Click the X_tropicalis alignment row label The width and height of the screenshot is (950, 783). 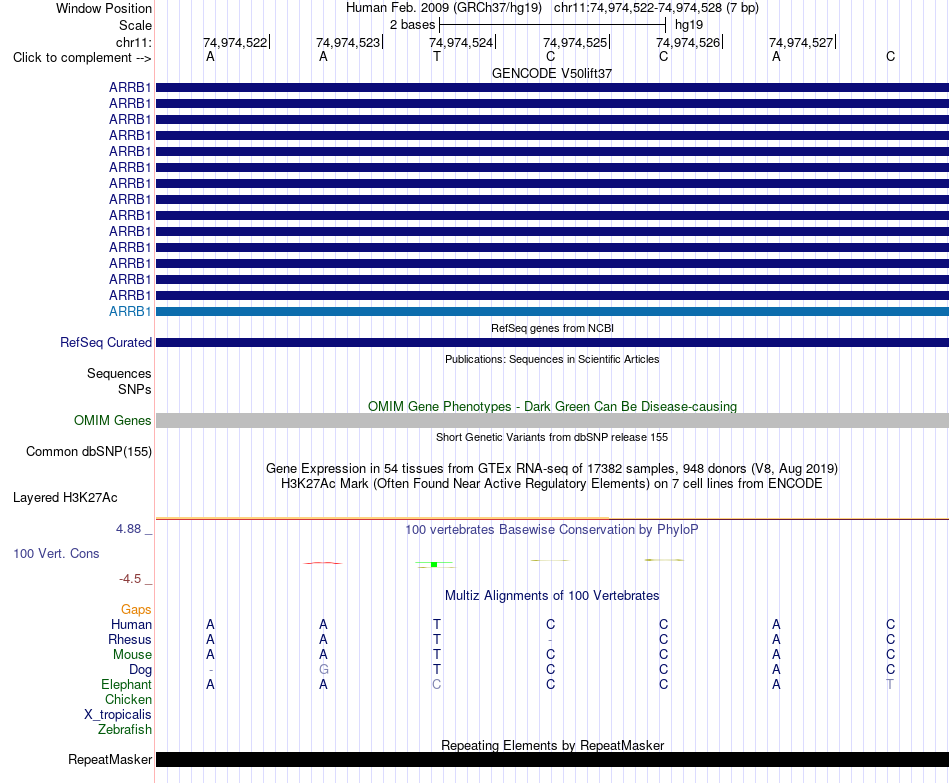[x=118, y=715]
